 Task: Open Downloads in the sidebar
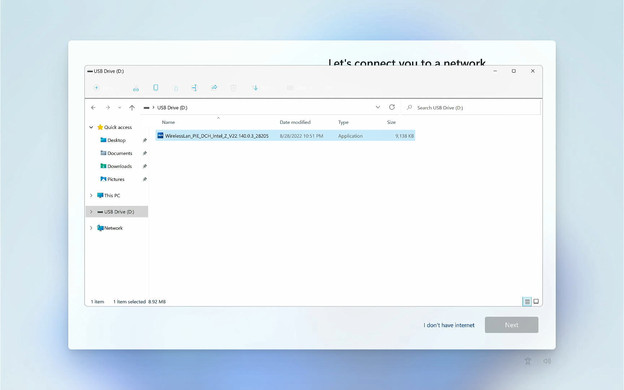tap(119, 166)
